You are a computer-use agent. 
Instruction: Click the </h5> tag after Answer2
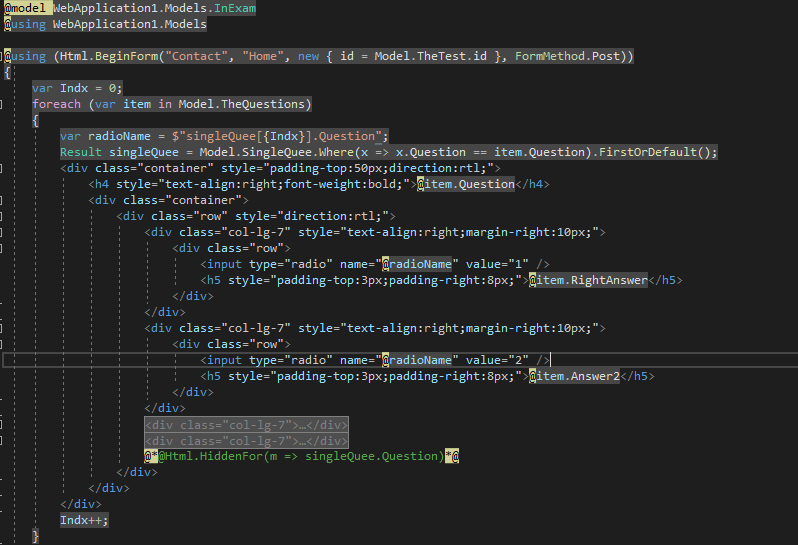coord(637,376)
